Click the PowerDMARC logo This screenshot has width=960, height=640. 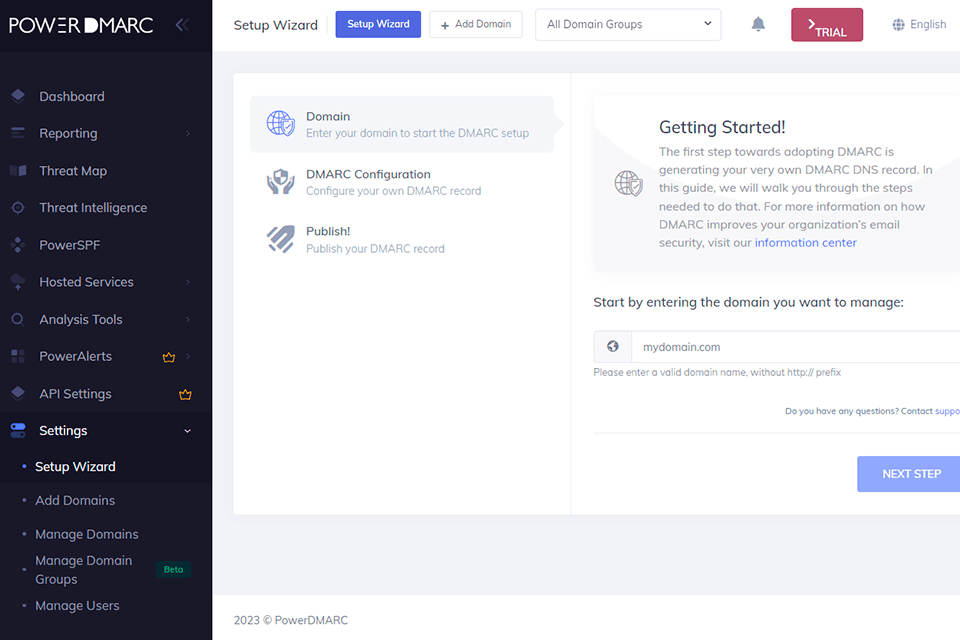pyautogui.click(x=81, y=25)
